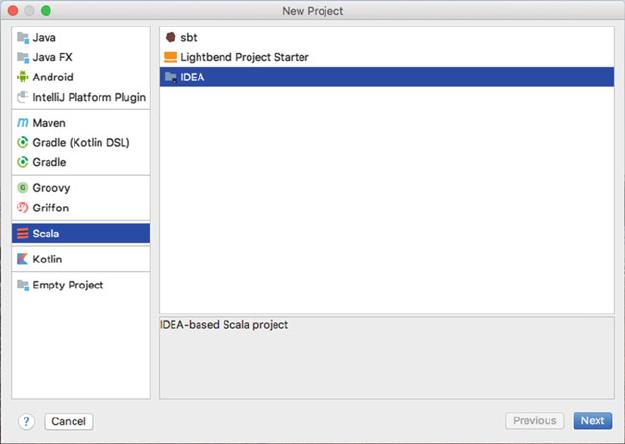
Task: Click the Next button
Action: (592, 421)
